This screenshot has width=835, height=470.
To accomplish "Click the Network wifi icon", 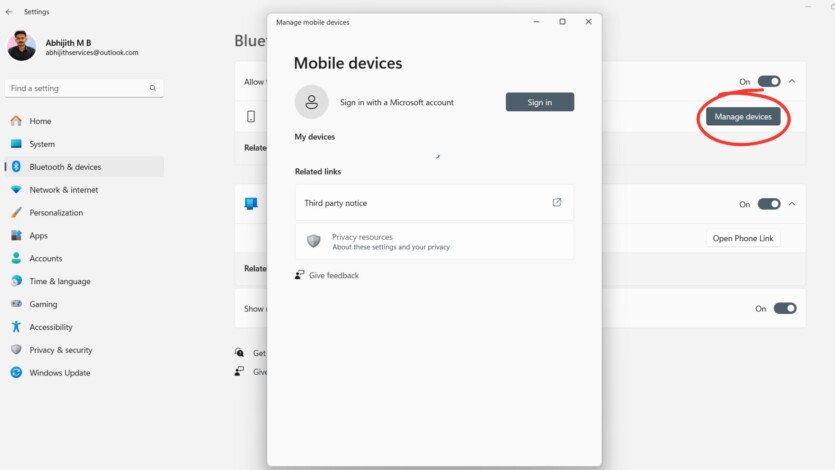I will (16, 189).
